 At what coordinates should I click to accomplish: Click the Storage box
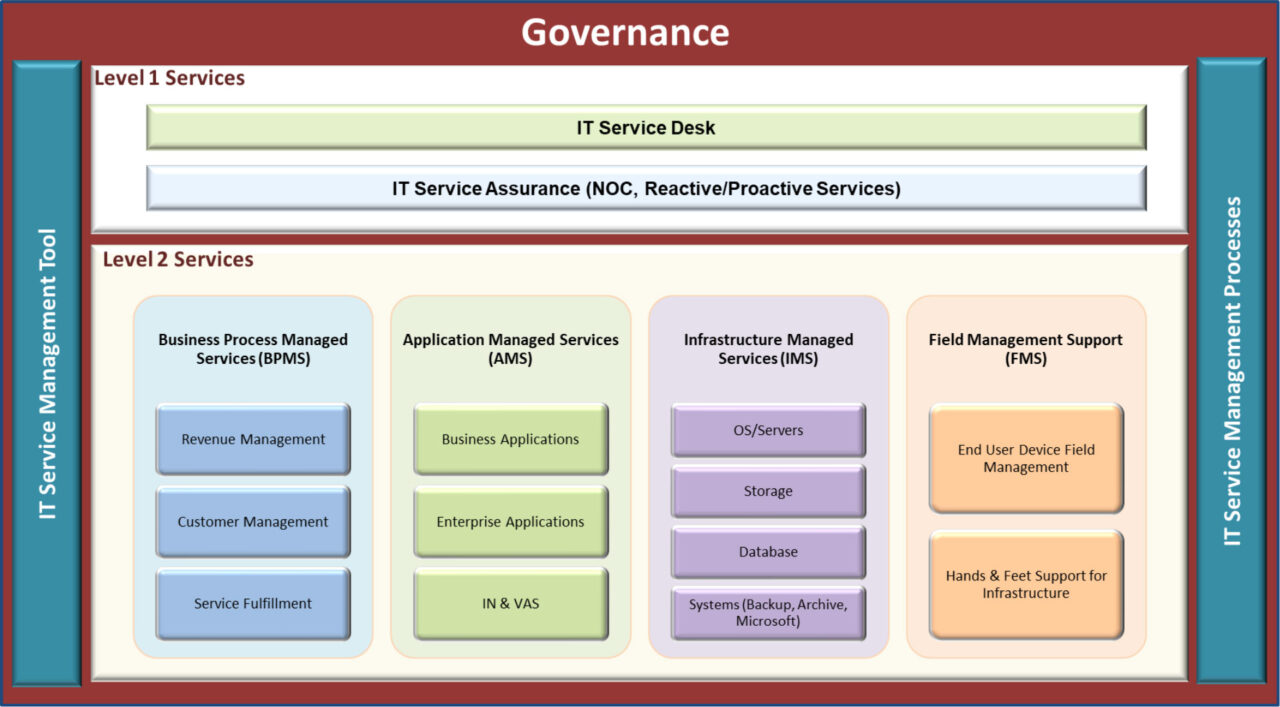point(768,491)
